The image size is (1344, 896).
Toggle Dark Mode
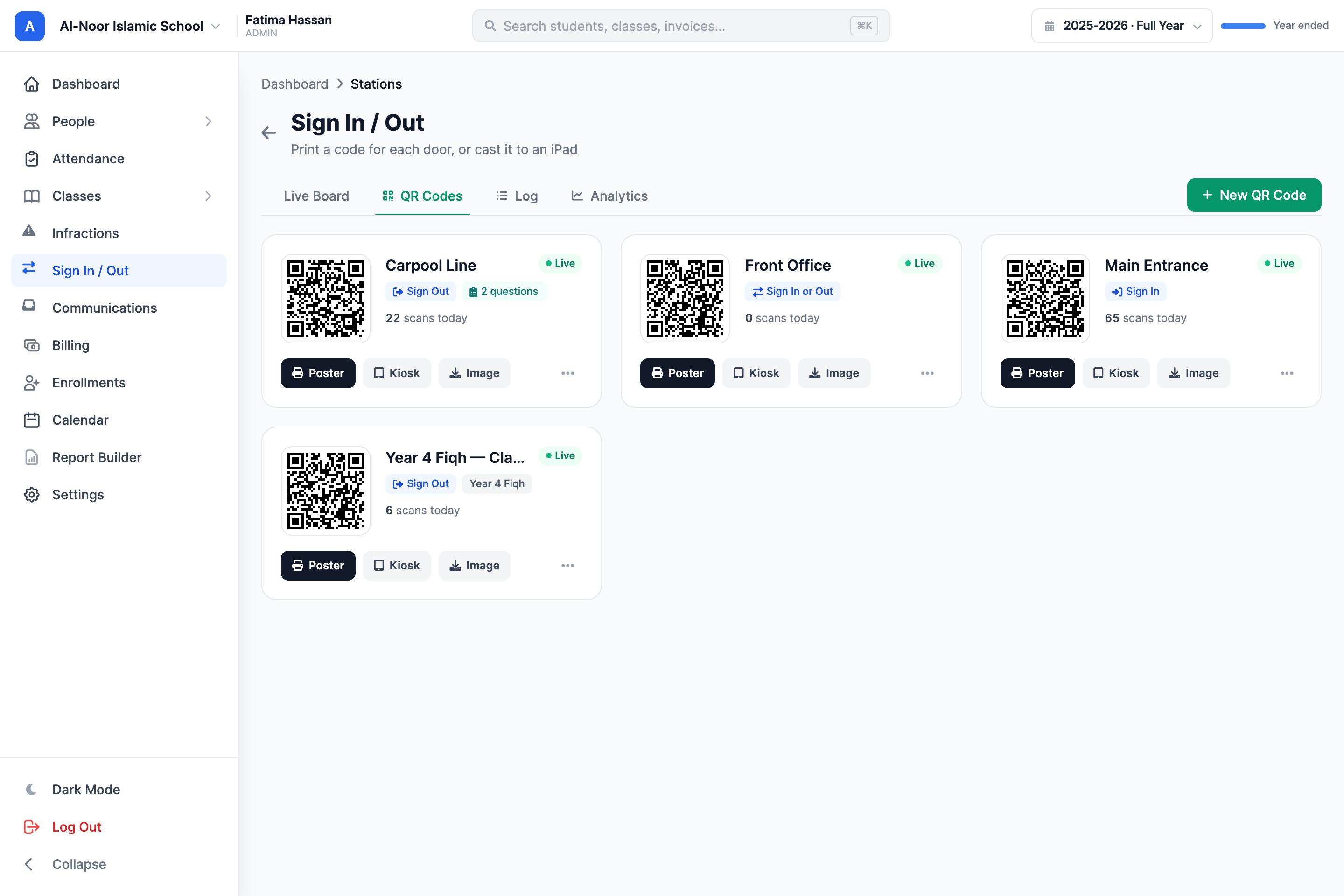coord(119,789)
